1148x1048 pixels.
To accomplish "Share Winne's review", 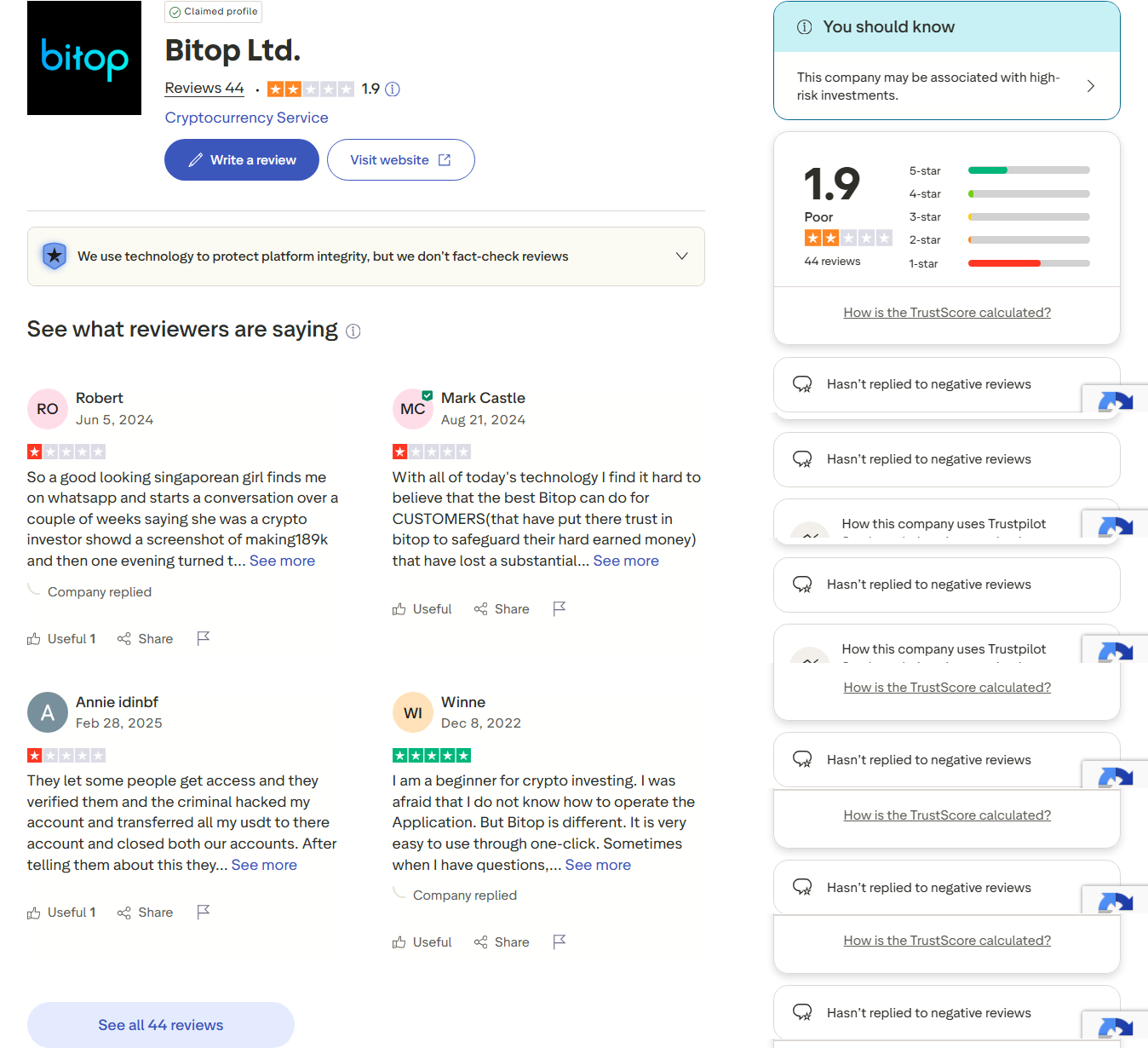I will (x=502, y=942).
